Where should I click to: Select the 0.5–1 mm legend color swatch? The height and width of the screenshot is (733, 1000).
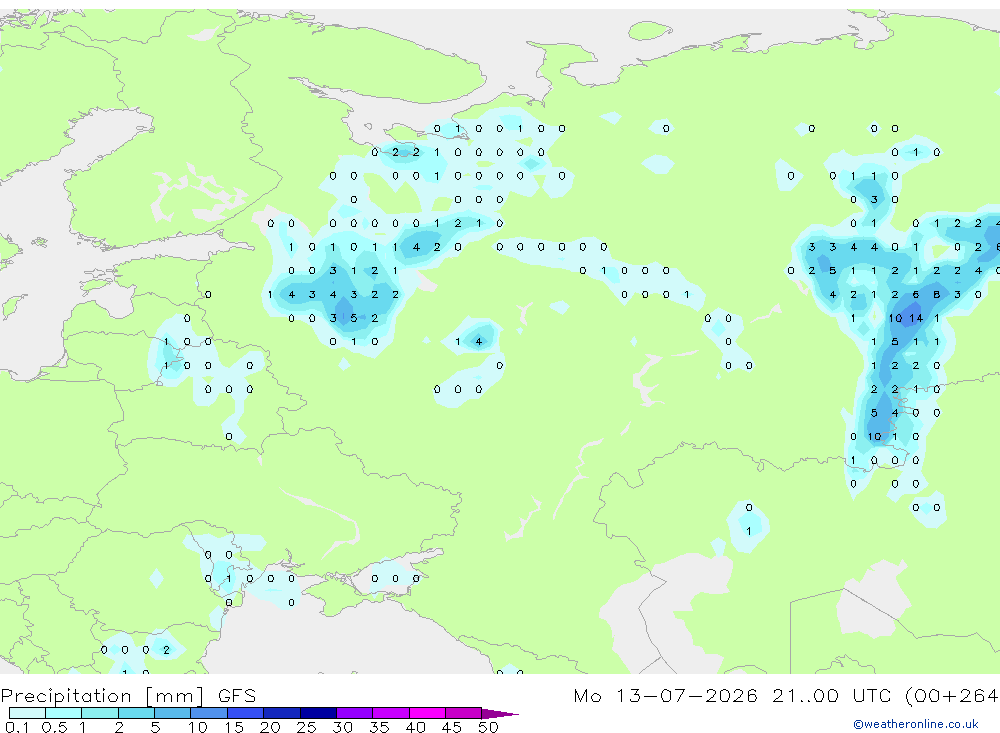click(64, 713)
